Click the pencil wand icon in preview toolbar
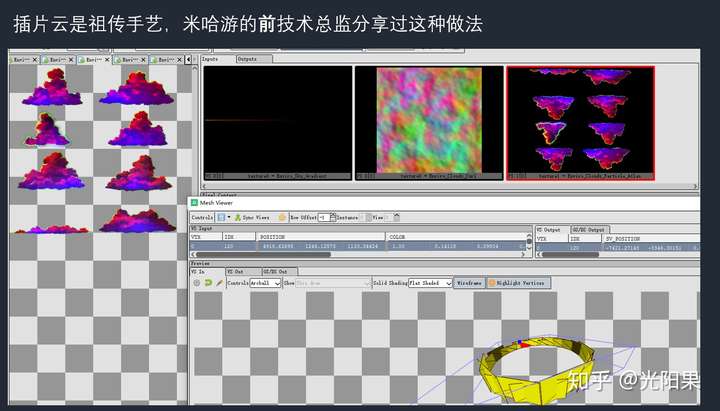Screen dimensions: 720x411 coord(219,283)
